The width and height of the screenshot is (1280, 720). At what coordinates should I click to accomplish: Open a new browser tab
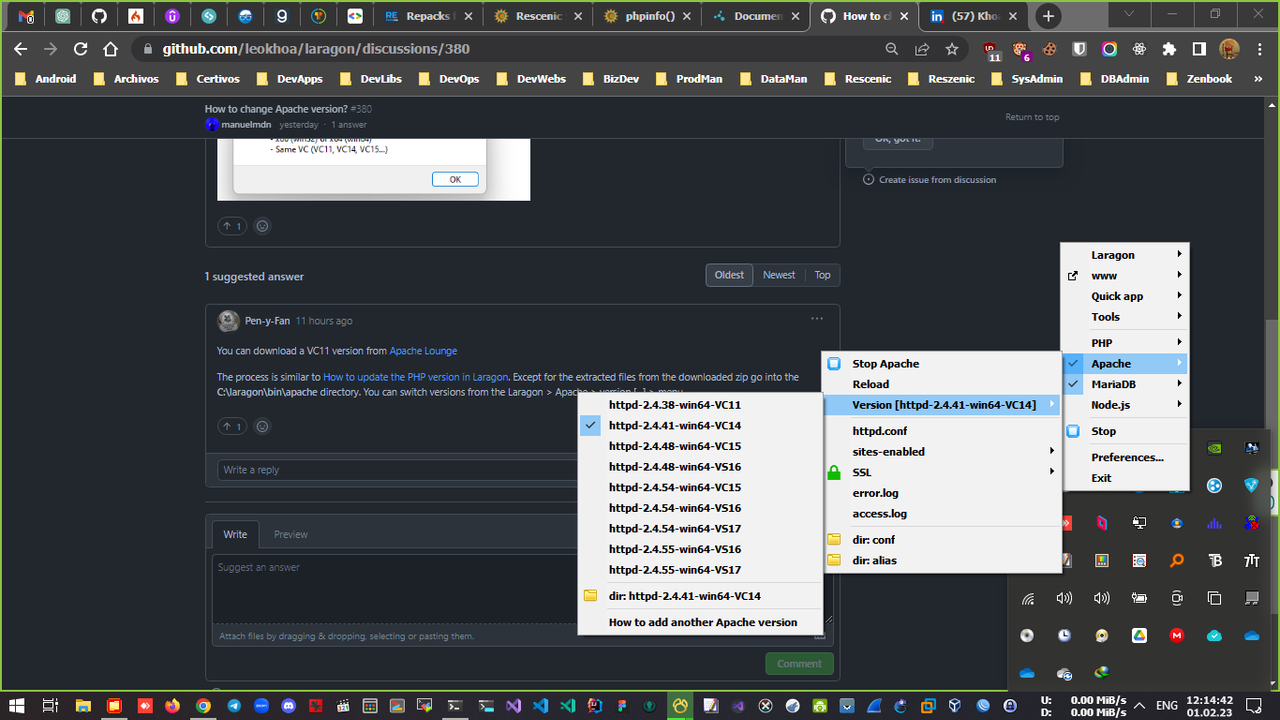coord(1048,16)
